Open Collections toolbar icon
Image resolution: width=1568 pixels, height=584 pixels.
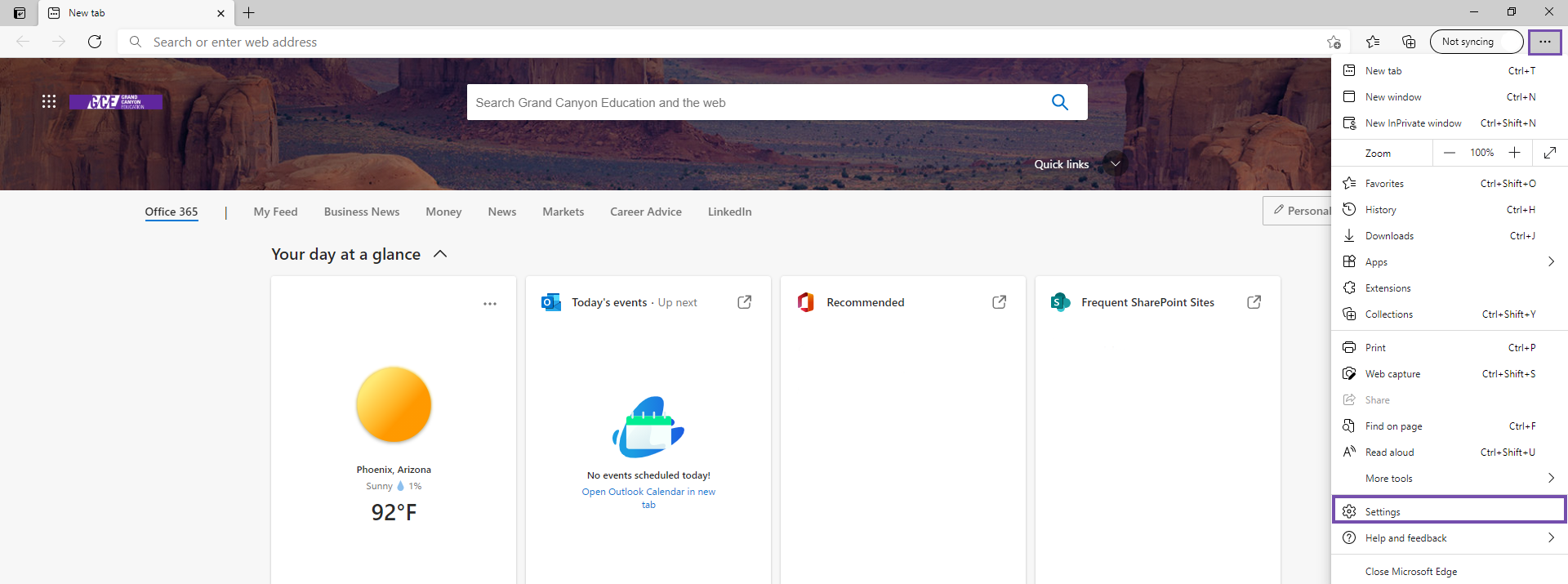click(1409, 42)
